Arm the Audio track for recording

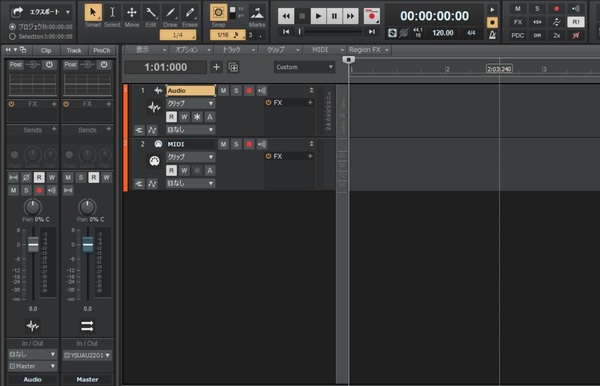click(x=249, y=91)
